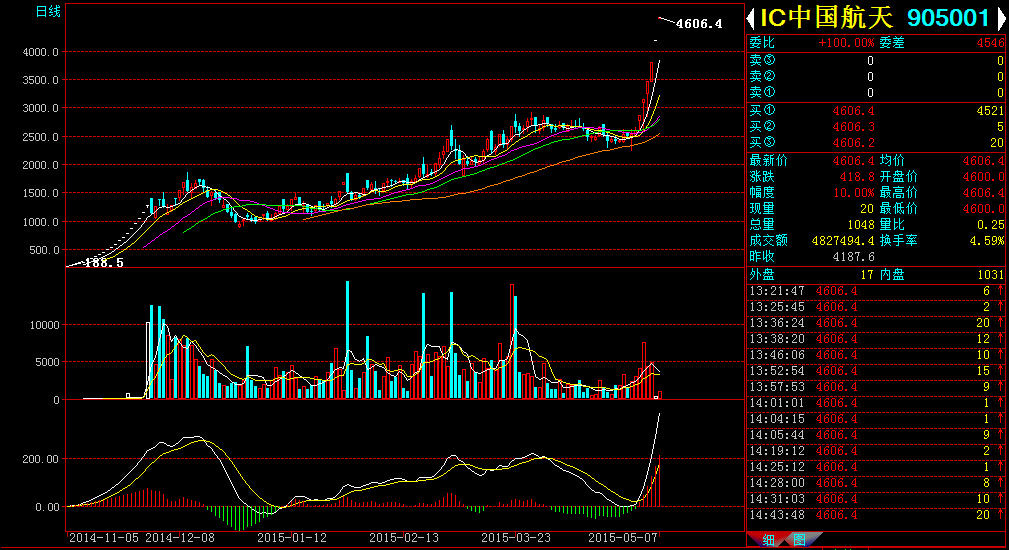The width and height of the screenshot is (1009, 550).
Task: Click the 总量 value 1048
Action: pos(861,225)
